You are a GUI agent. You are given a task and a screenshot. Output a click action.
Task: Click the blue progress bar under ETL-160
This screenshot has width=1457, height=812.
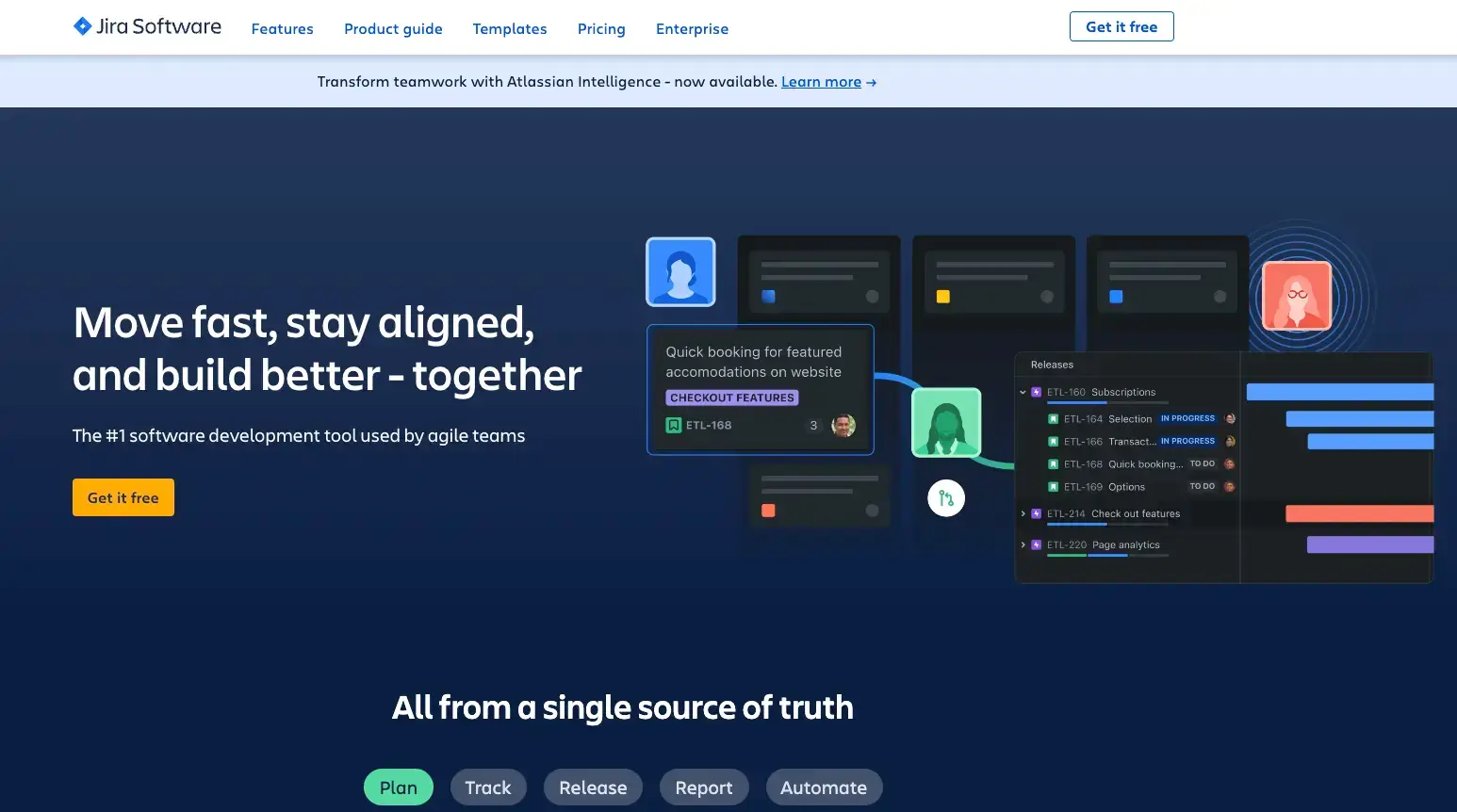tap(1074, 402)
